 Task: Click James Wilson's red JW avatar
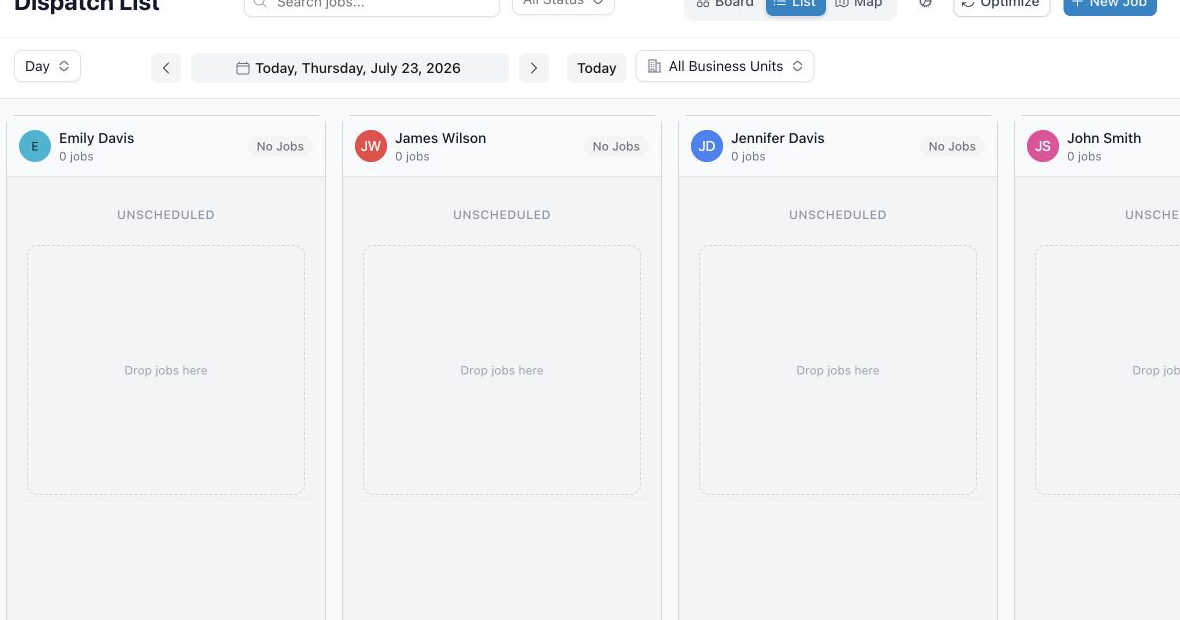click(370, 146)
